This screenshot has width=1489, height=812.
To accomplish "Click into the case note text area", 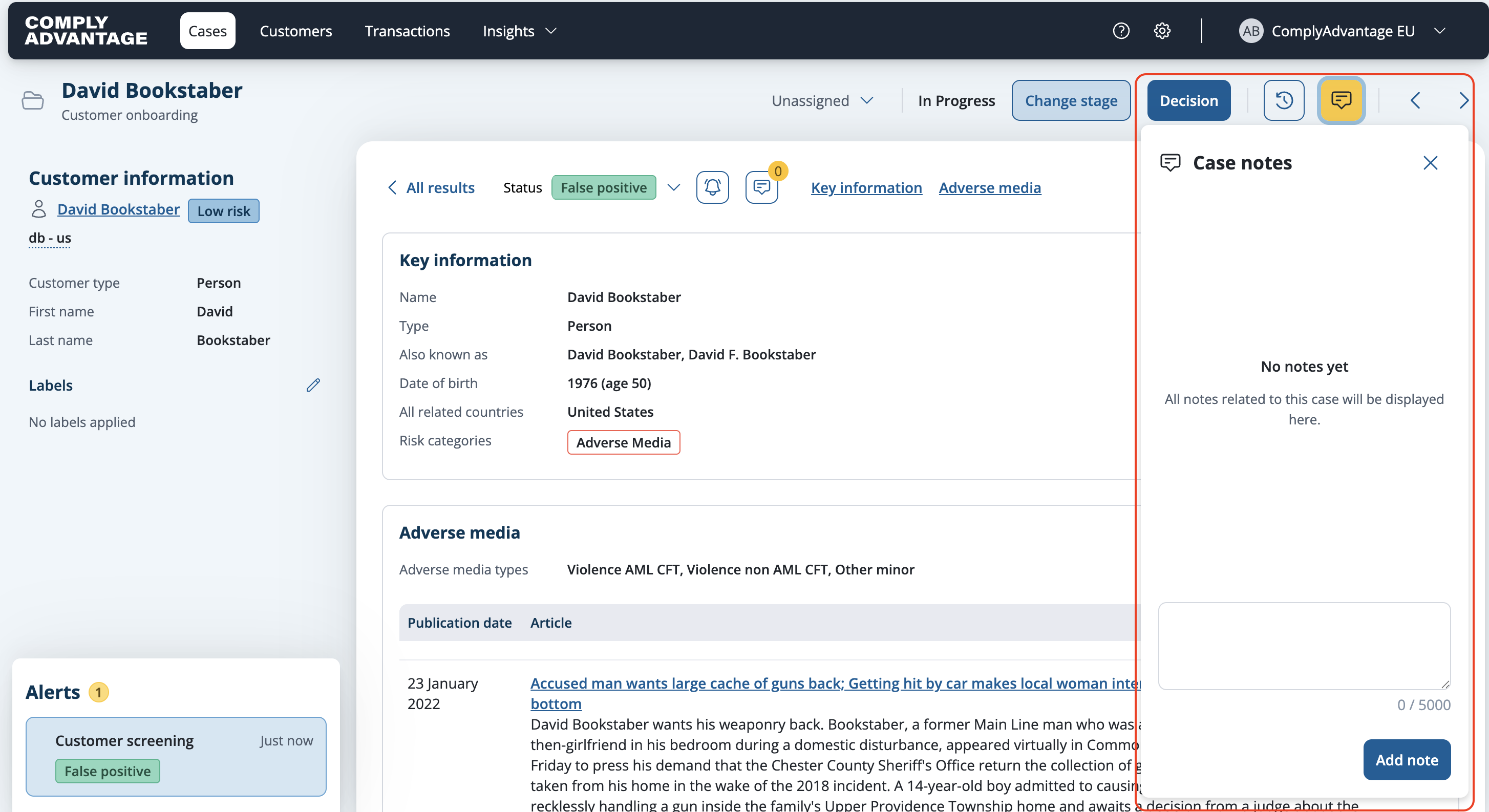I will pos(1304,646).
